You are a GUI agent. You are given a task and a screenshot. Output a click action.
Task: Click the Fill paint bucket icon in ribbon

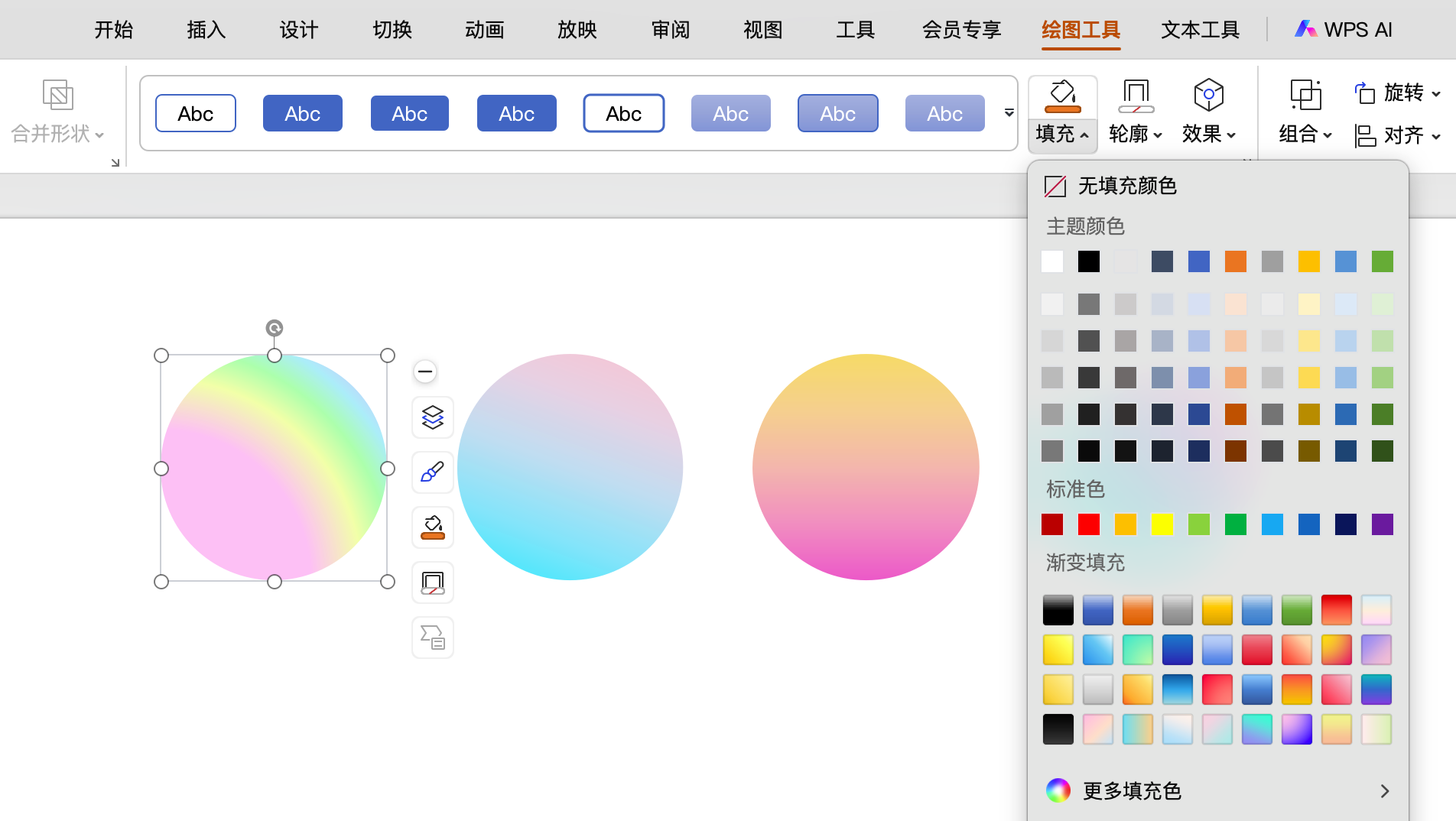tap(1062, 96)
